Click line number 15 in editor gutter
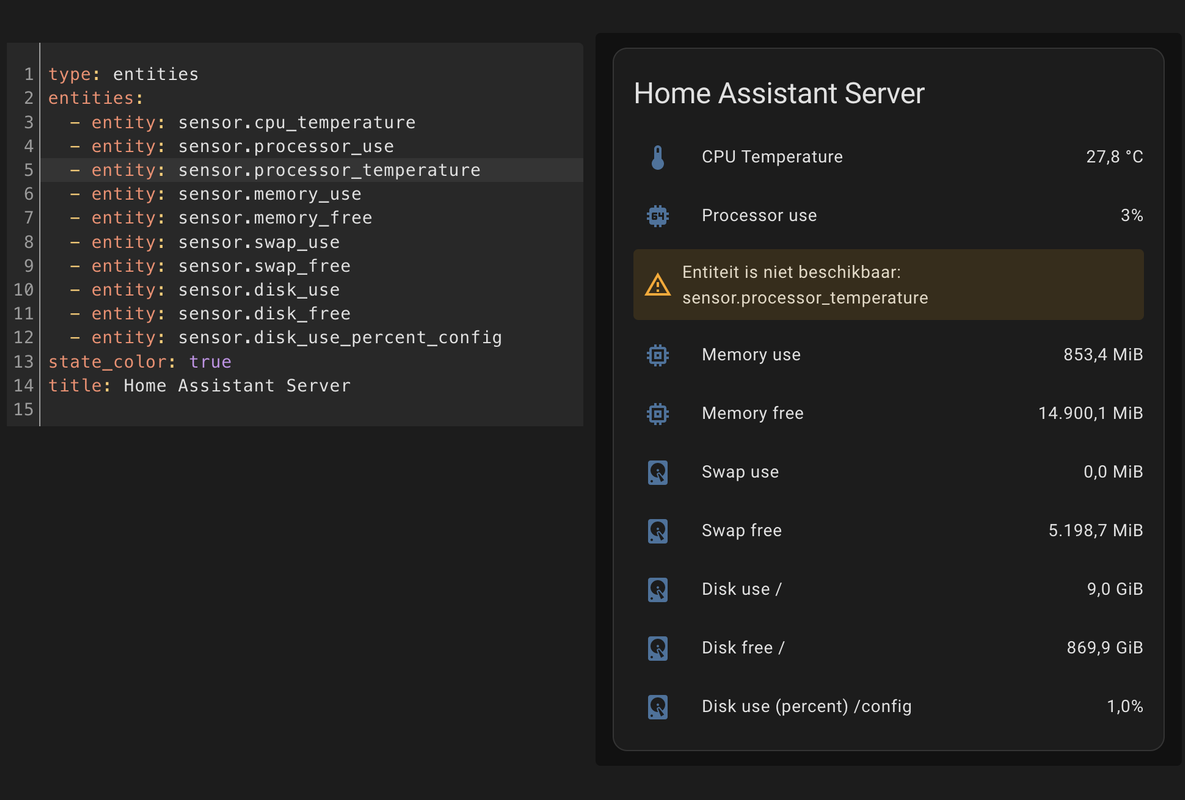Viewport: 1185px width, 800px height. pyautogui.click(x=23, y=409)
